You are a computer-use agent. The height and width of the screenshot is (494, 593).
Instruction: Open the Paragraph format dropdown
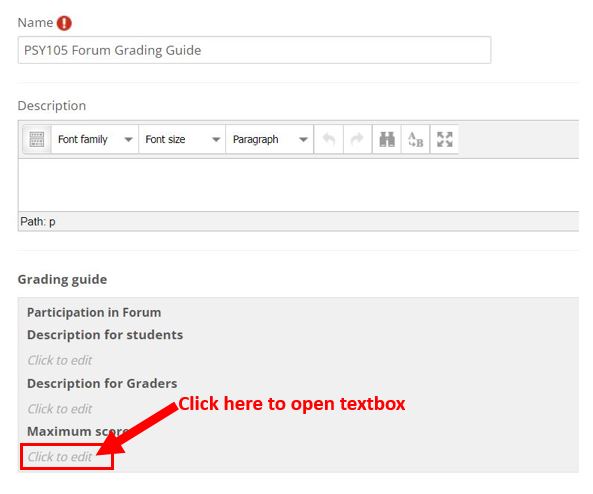tap(270, 140)
